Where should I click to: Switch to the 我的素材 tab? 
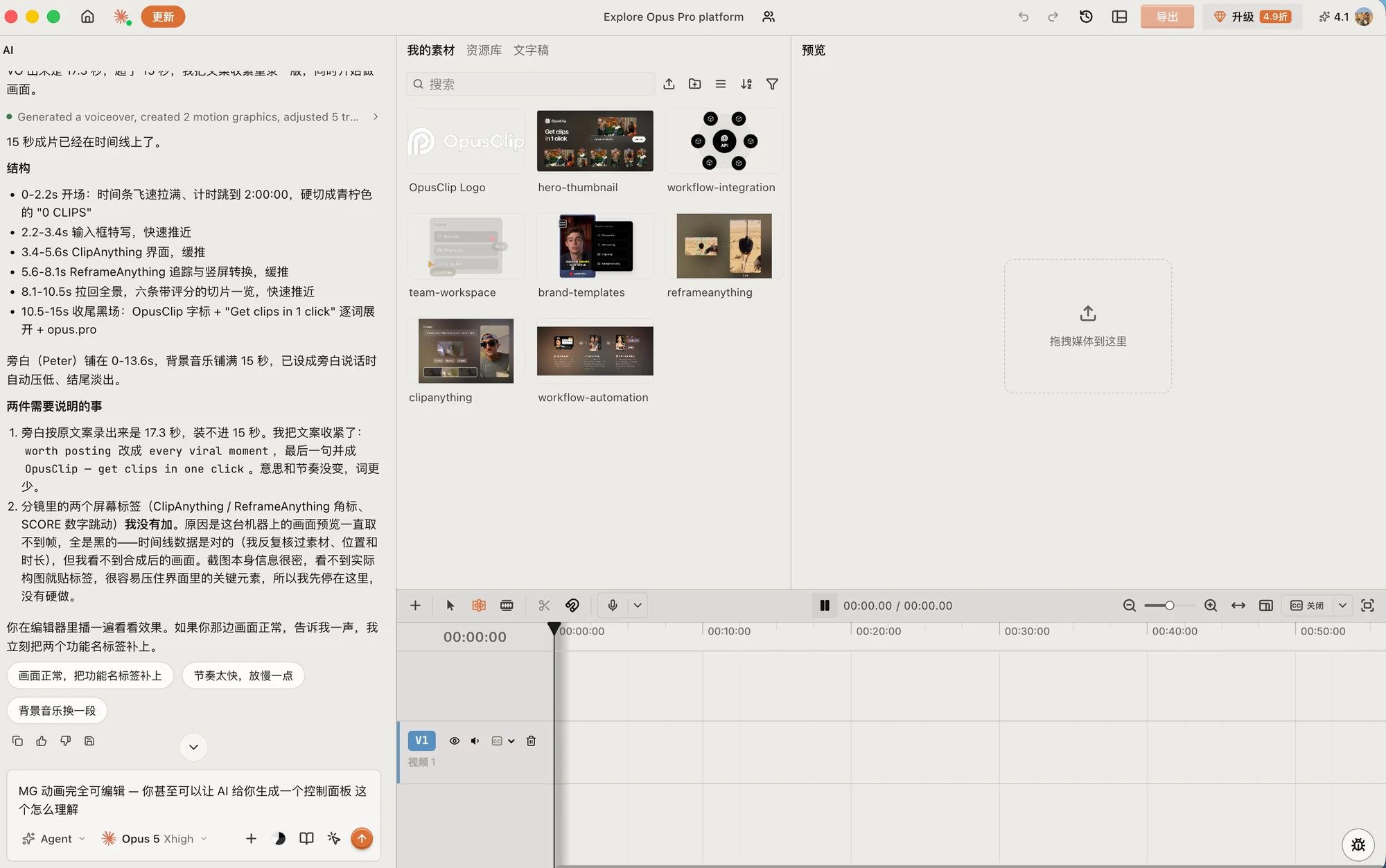pos(431,50)
